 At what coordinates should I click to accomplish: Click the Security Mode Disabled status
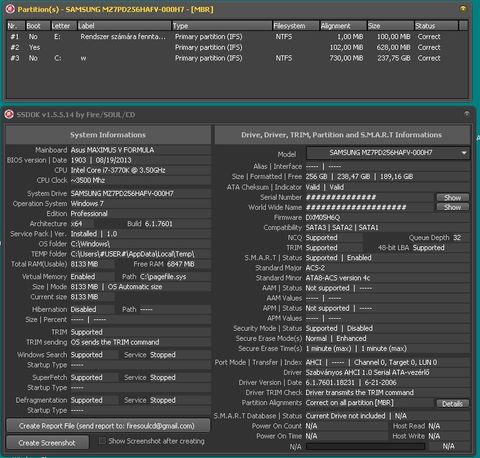(x=360, y=328)
